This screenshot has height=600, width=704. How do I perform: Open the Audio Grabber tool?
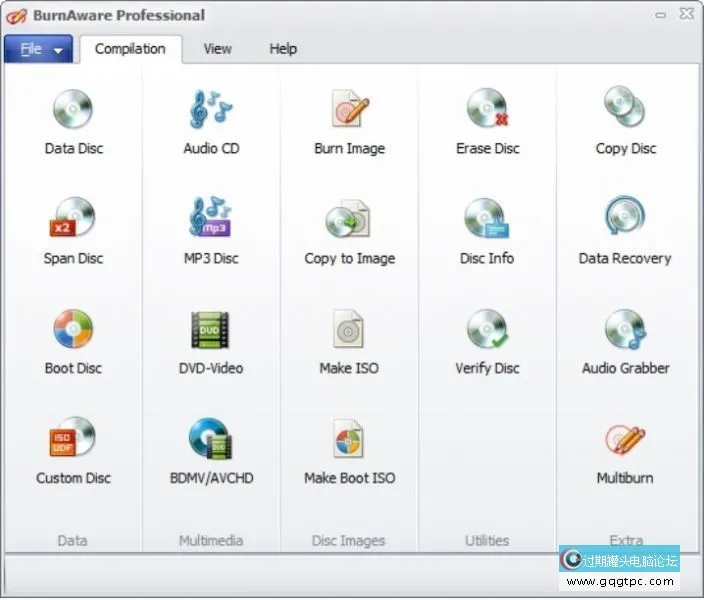(625, 342)
